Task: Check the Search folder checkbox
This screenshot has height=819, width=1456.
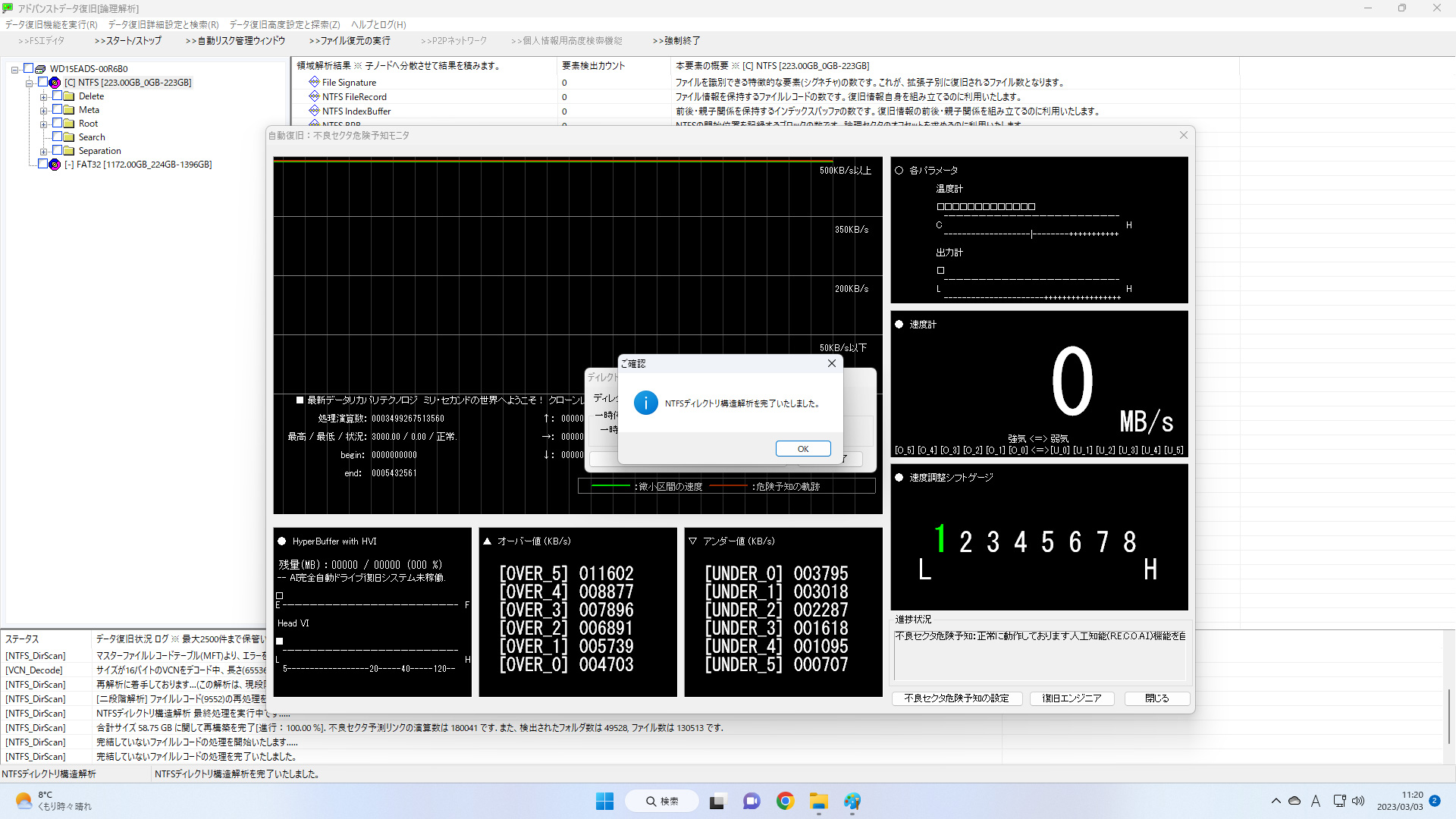Action: pyautogui.click(x=57, y=136)
